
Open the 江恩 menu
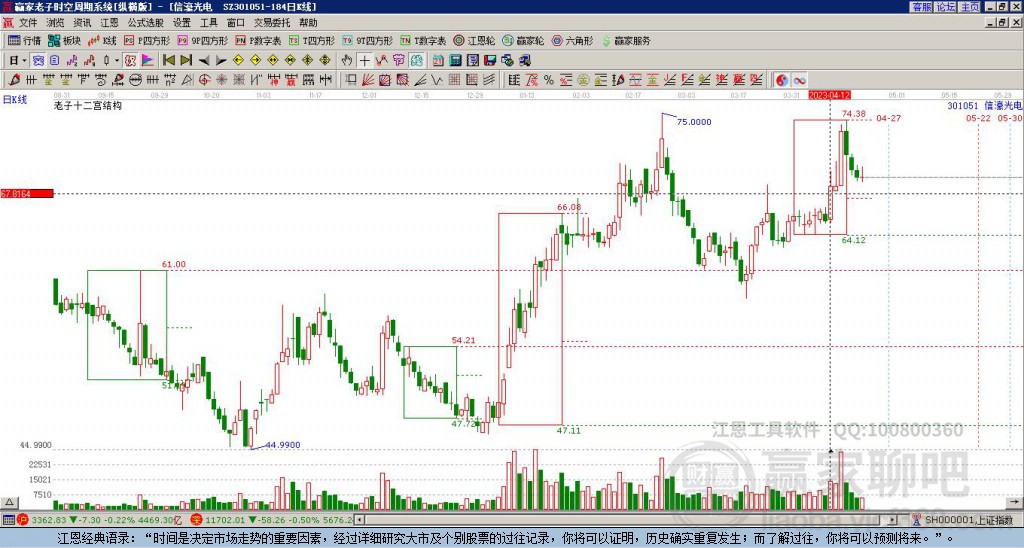click(110, 23)
